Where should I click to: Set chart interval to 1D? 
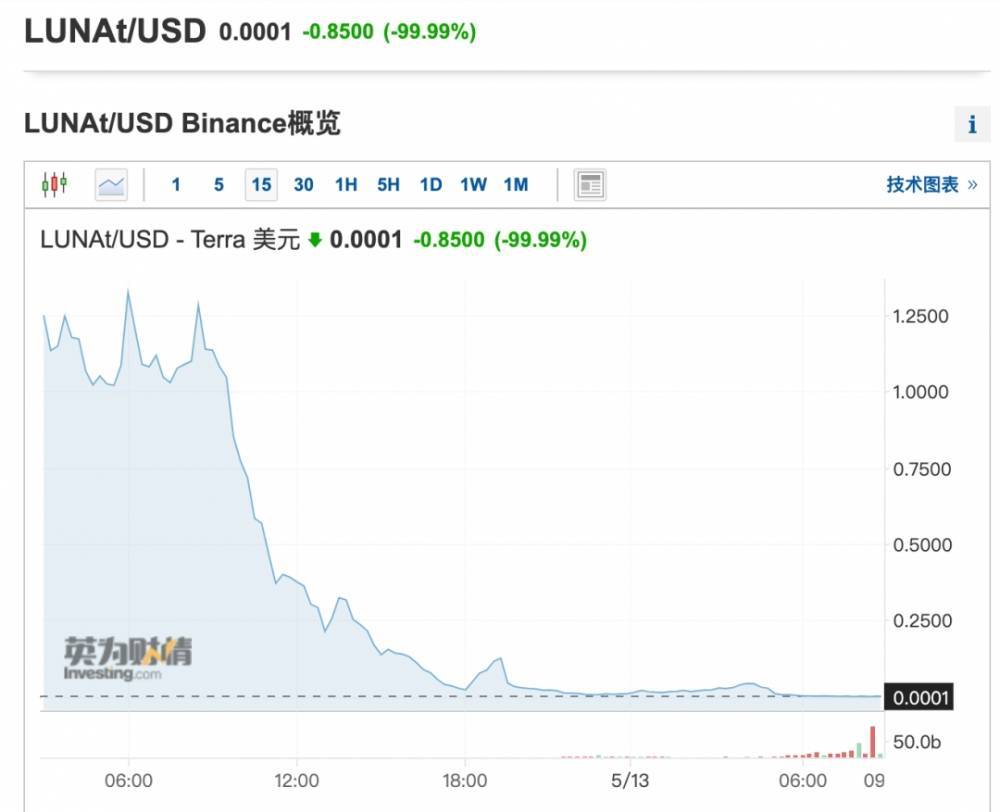click(431, 185)
